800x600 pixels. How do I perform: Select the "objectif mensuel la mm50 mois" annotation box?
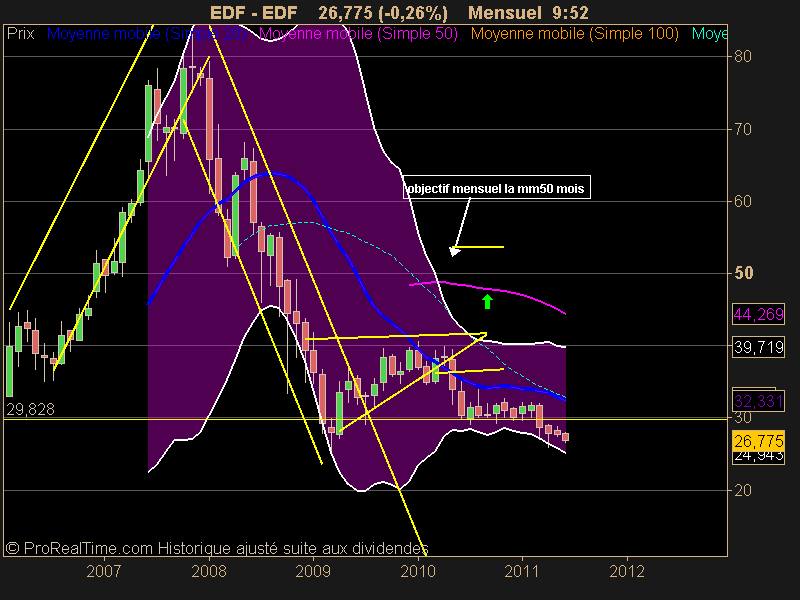(x=497, y=188)
